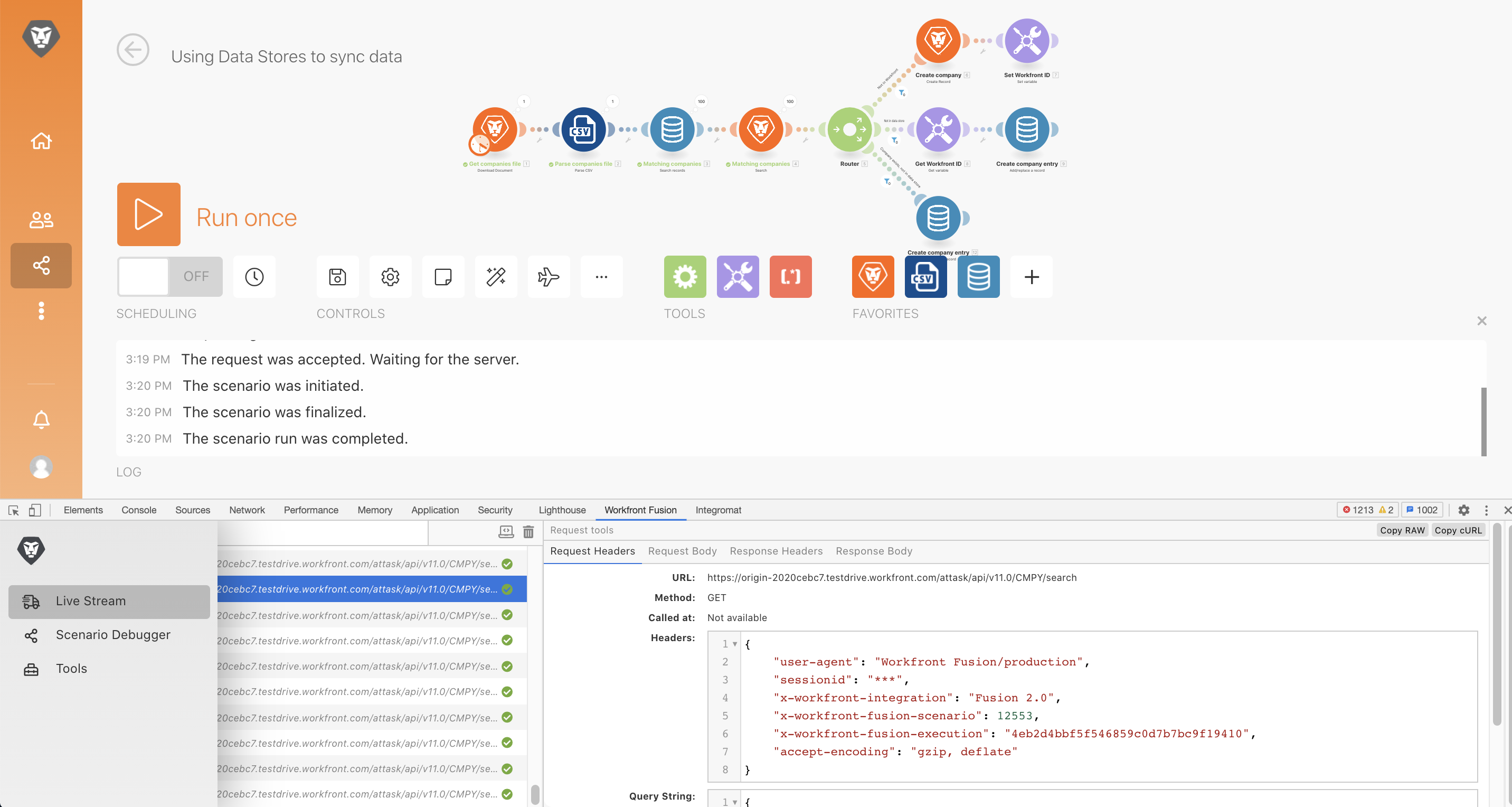
Task: Expand the Query String JSON tree
Action: (x=734, y=801)
